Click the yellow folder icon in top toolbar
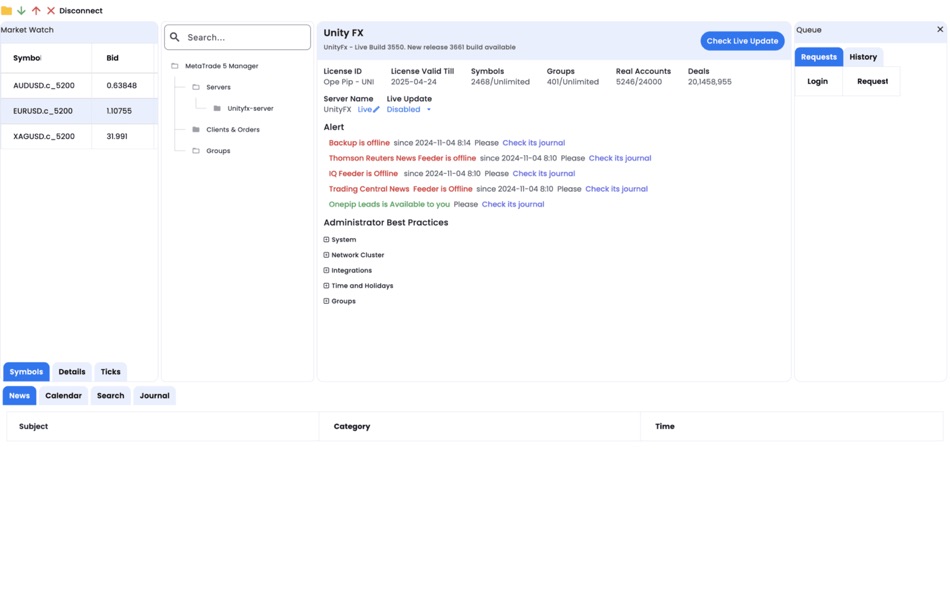Viewport: 950px width, 594px height. click(x=7, y=10)
